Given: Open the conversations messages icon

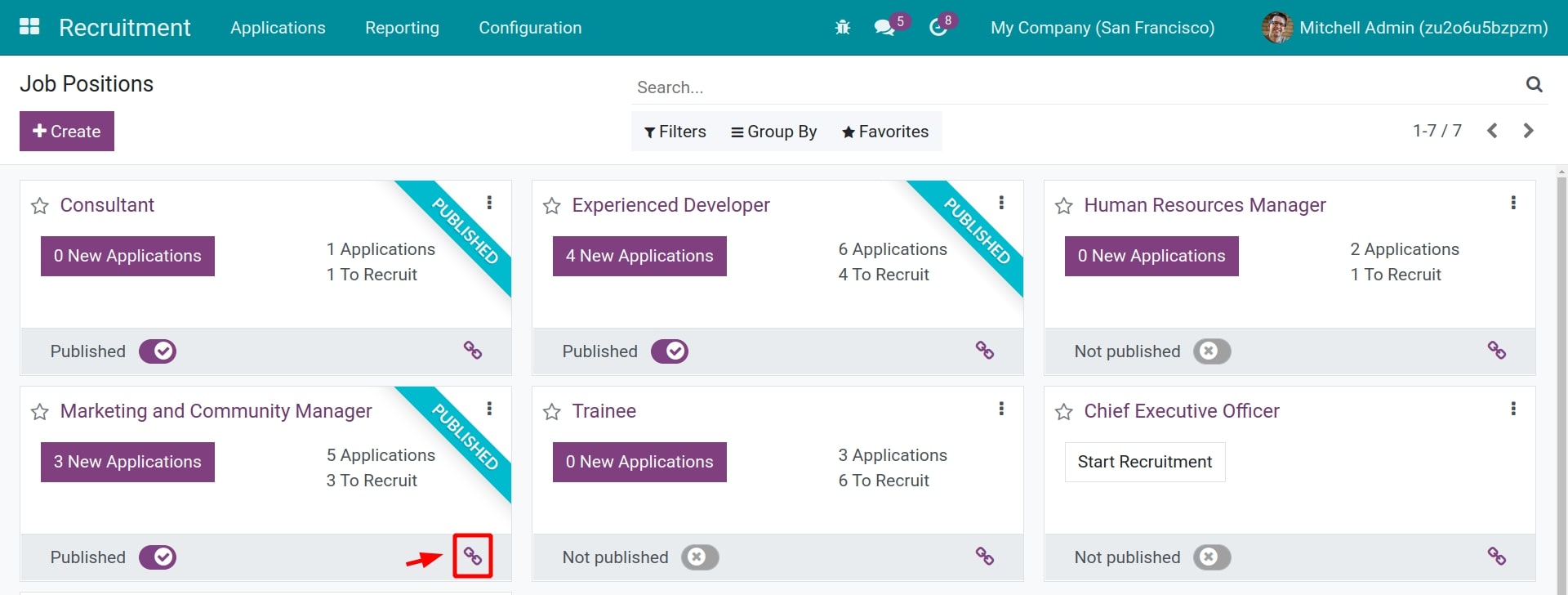Looking at the screenshot, I should (x=884, y=28).
